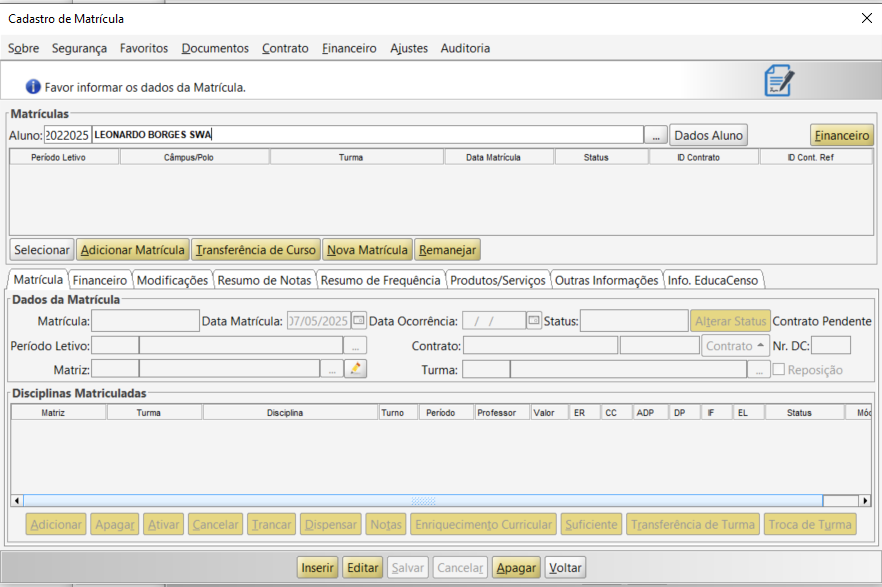Viewport: 882px width, 587px height.
Task: Click the Turma lookup ellipsis button
Action: tap(759, 369)
